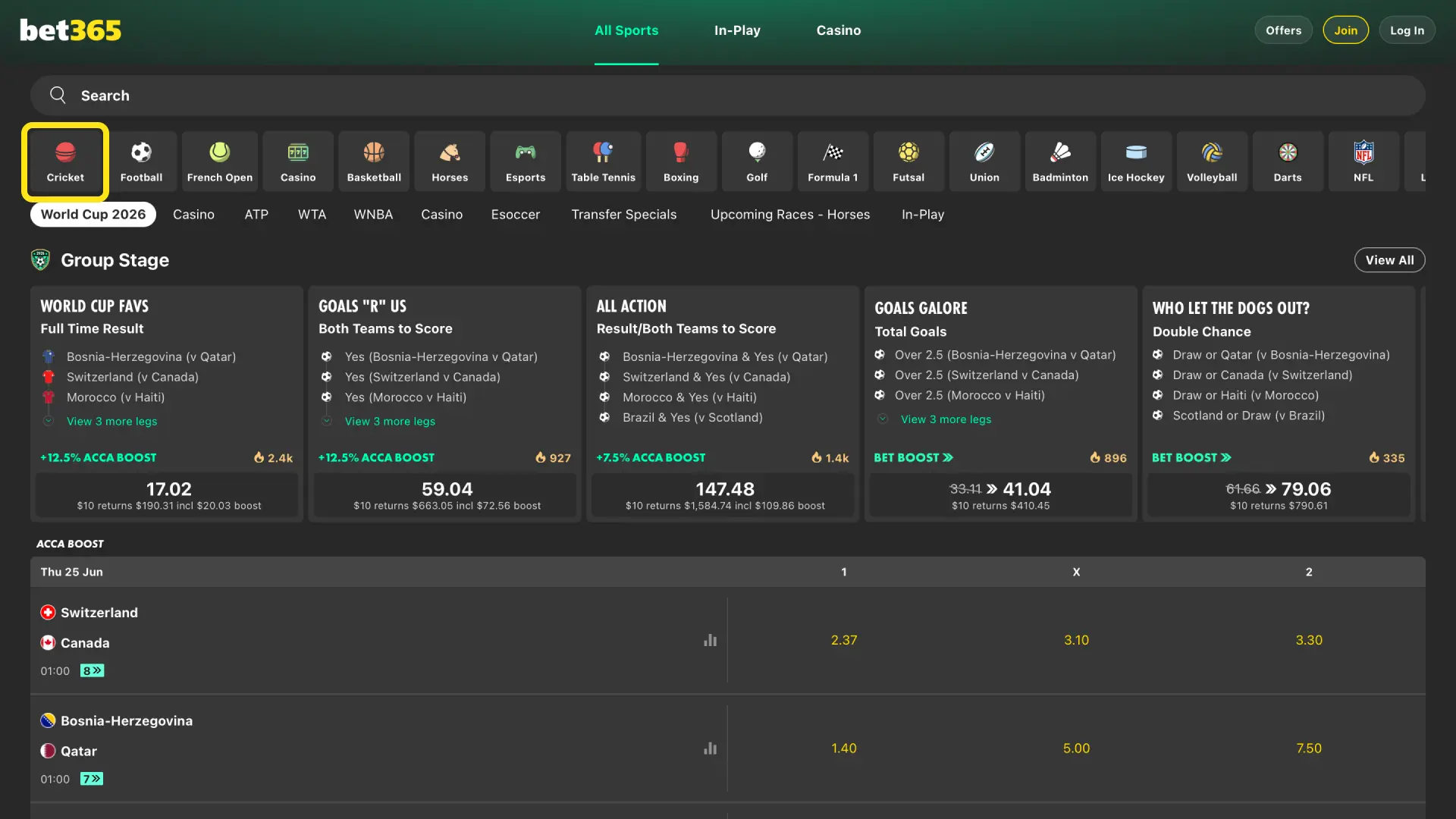This screenshot has height=819, width=1456.
Task: Open the Futsal sport icon
Action: pos(908,162)
